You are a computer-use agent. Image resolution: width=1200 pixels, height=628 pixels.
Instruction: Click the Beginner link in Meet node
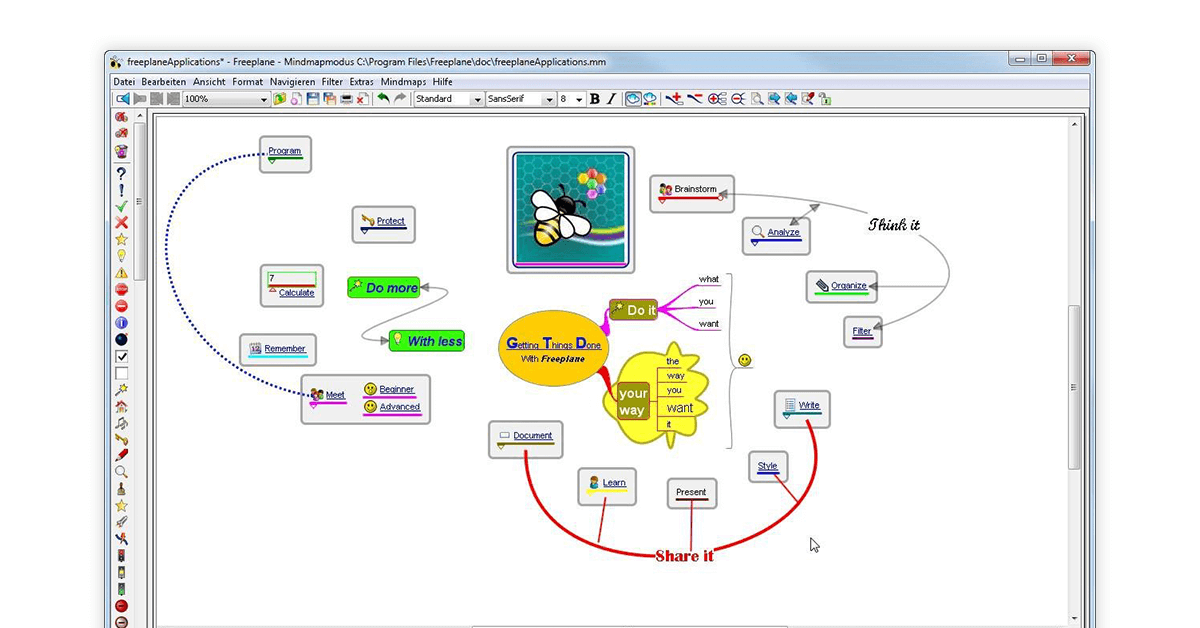(x=397, y=389)
